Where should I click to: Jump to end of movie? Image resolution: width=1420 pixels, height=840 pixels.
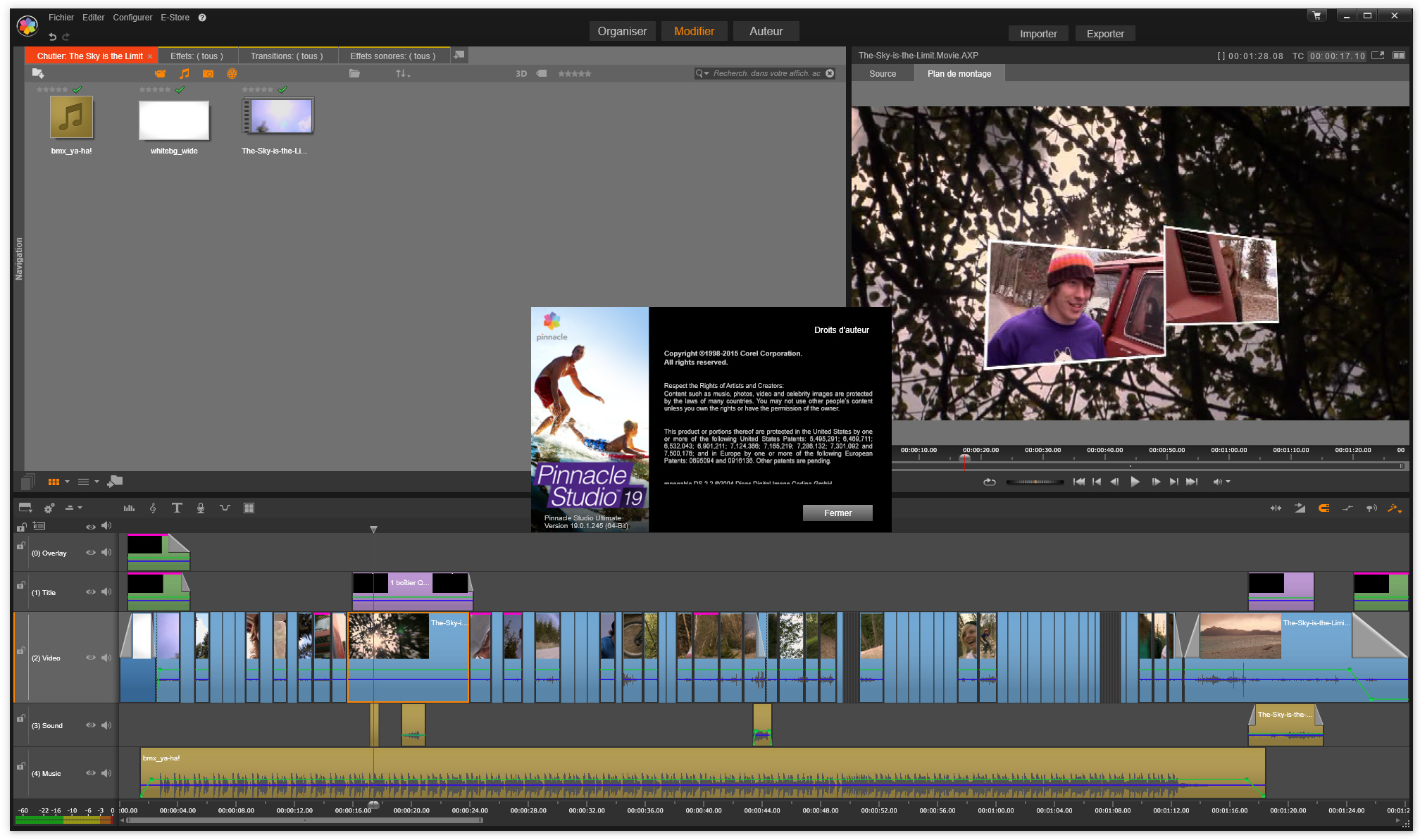coord(1191,482)
